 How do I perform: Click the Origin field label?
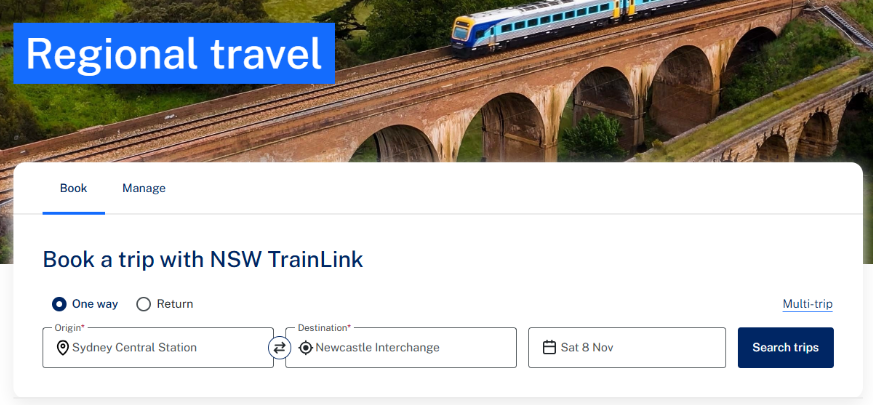69,328
